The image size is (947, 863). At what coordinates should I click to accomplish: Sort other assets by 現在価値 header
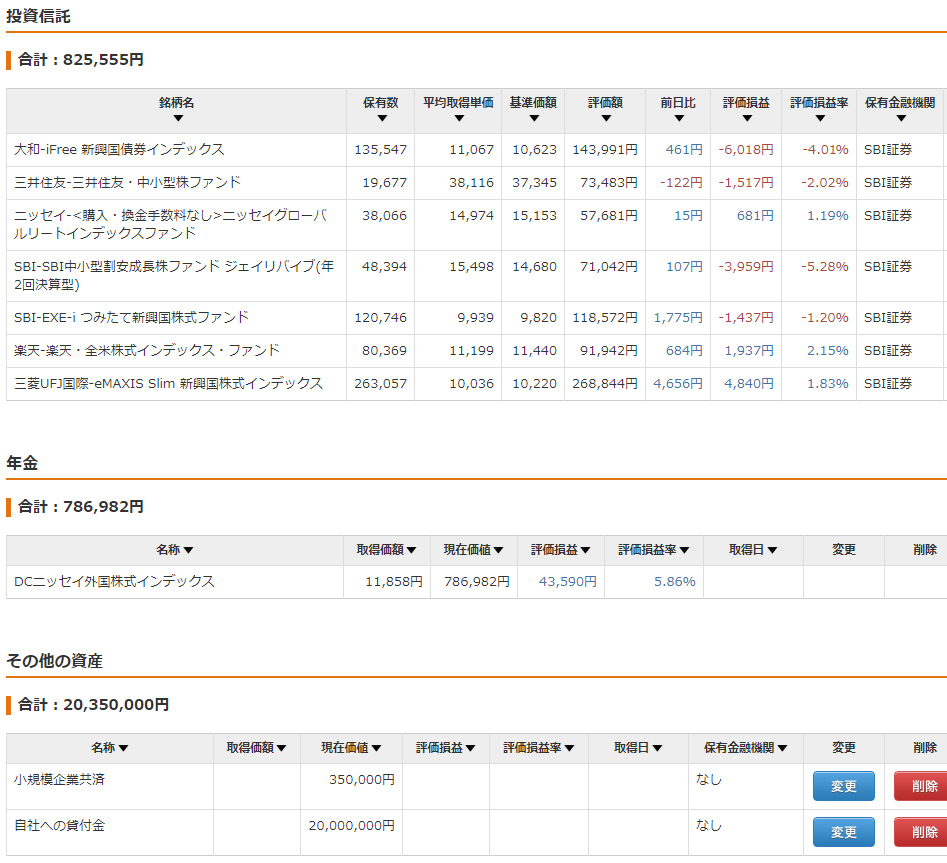point(351,748)
